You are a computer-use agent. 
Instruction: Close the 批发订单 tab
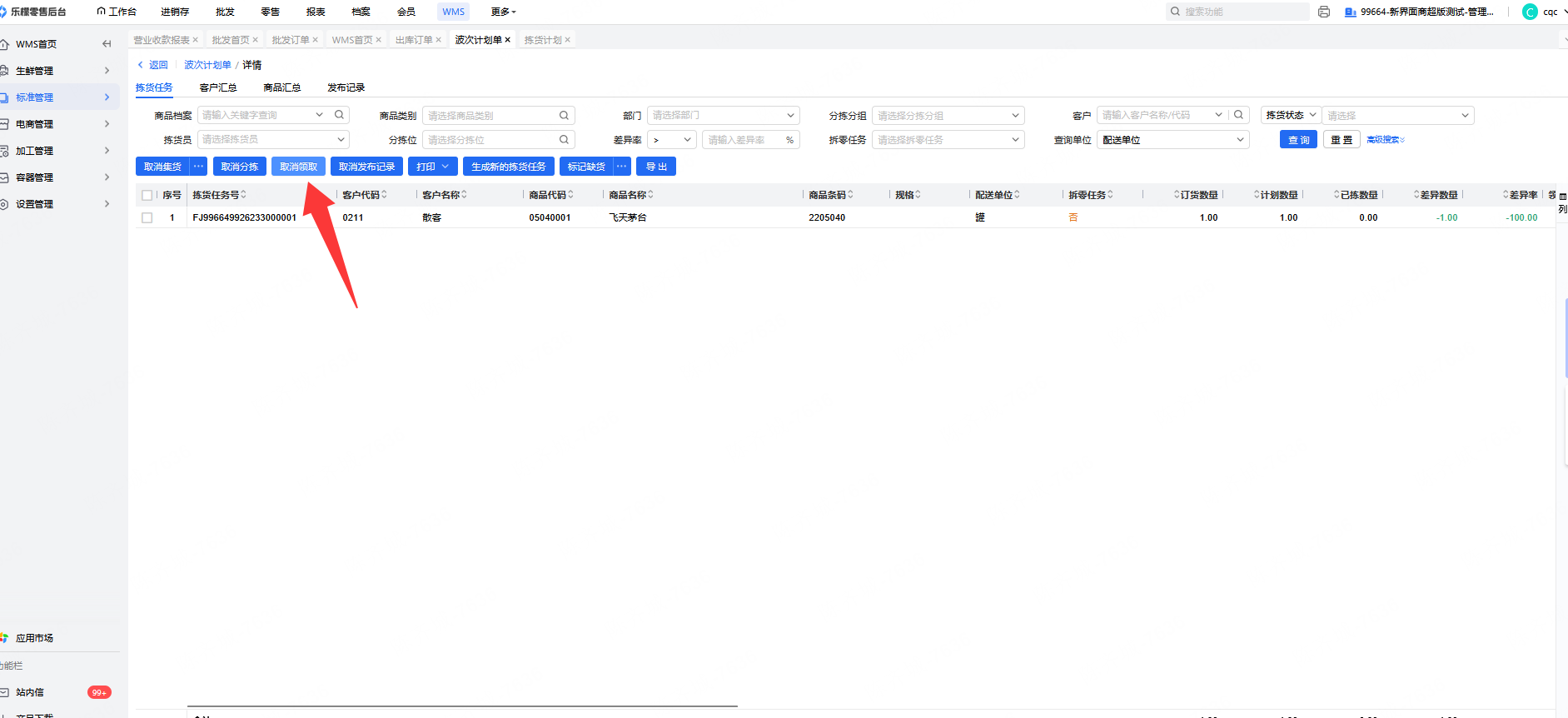(315, 40)
